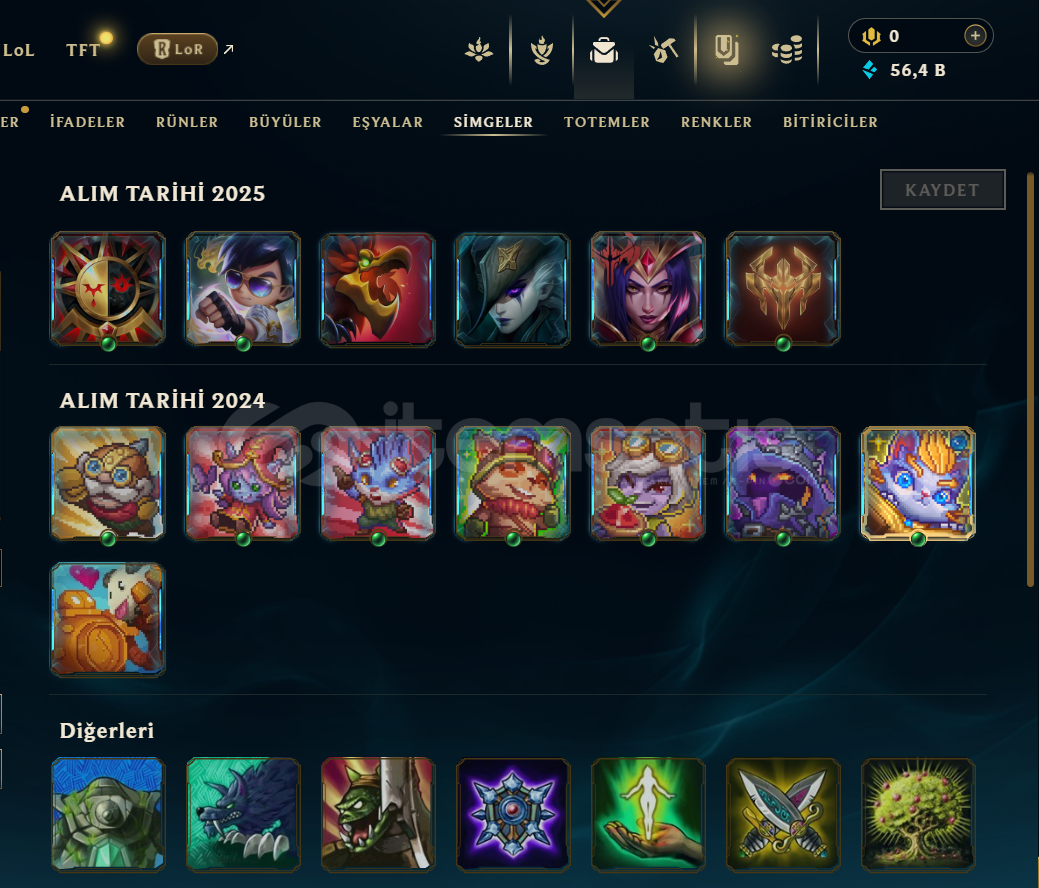Select the green werewolf icon under Diğerleri
Screen dimensions: 1039x888
[x=243, y=814]
